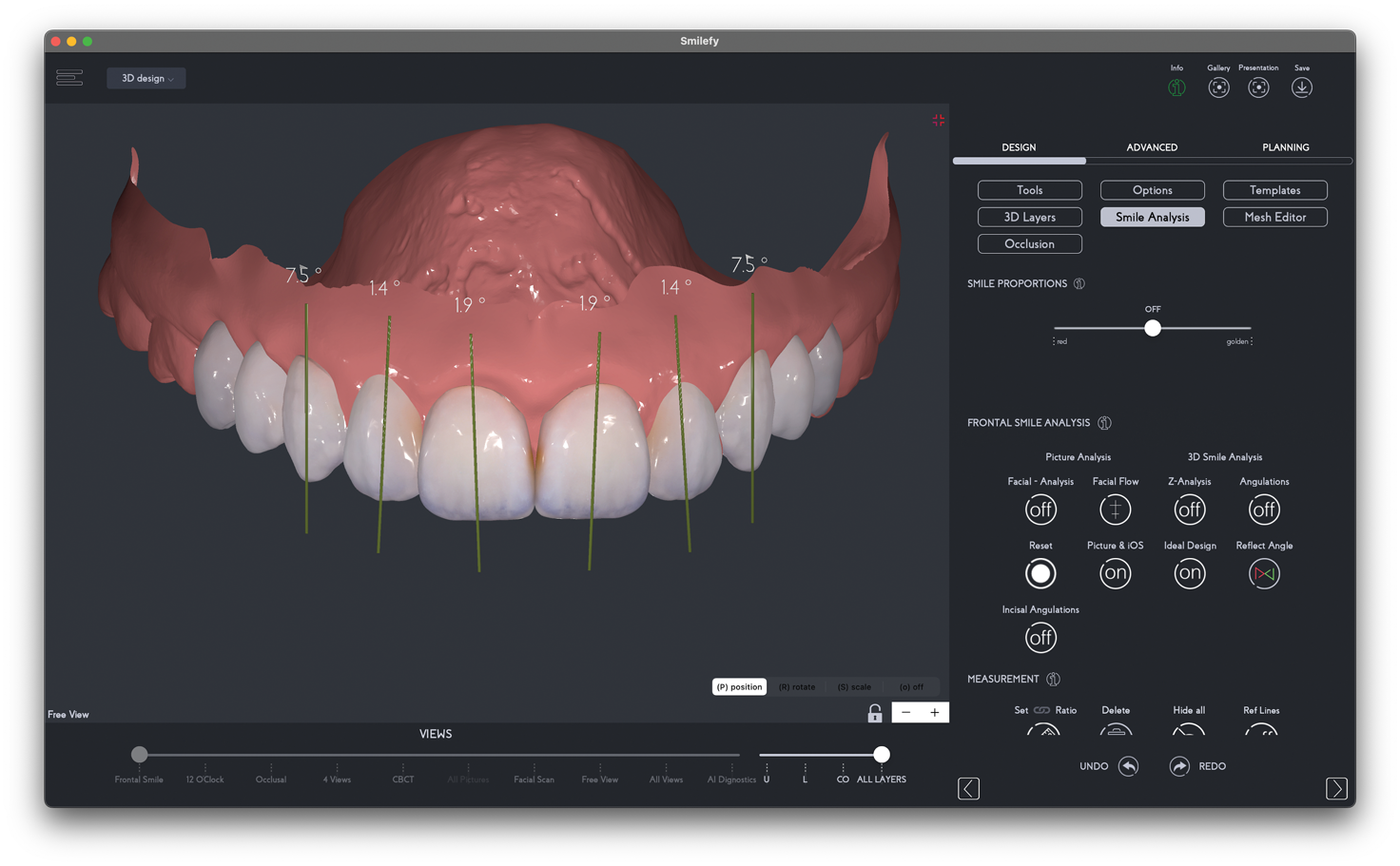Turn off Ideal Design toggle
The width and height of the screenshot is (1400, 866).
(x=1189, y=573)
